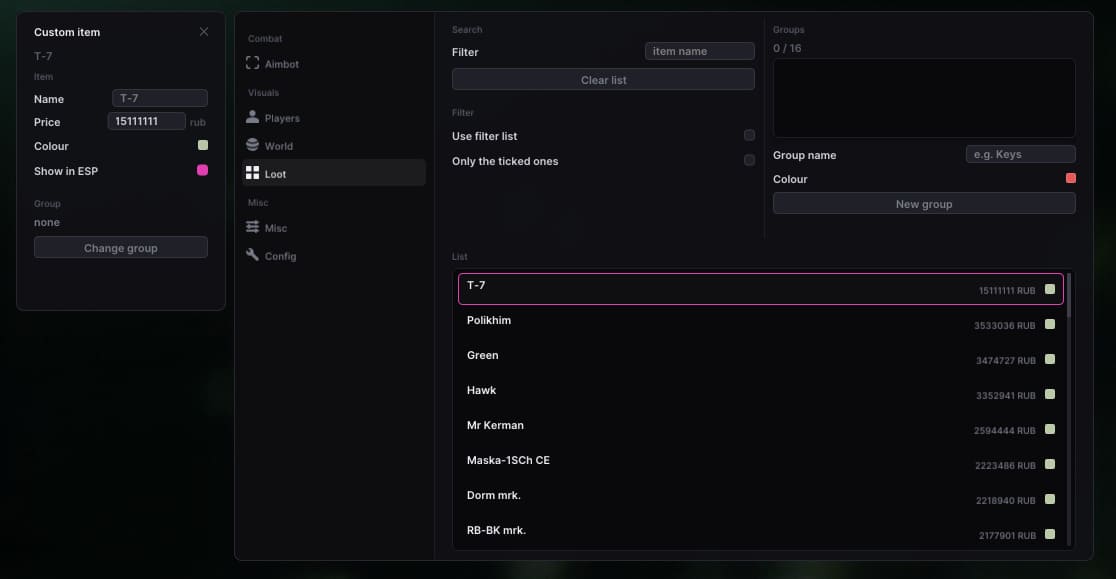
Task: Click the World globe icon
Action: pyautogui.click(x=252, y=145)
